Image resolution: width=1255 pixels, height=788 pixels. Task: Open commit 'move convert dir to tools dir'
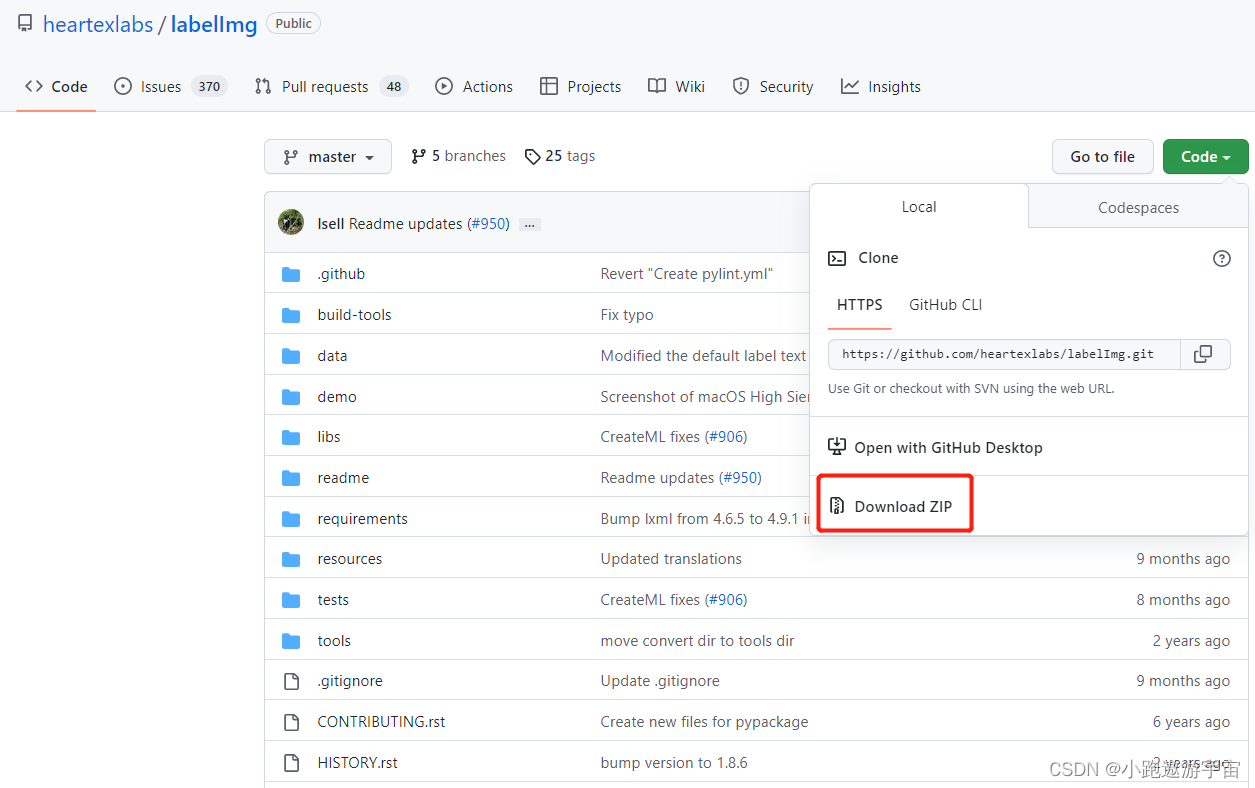pos(697,641)
